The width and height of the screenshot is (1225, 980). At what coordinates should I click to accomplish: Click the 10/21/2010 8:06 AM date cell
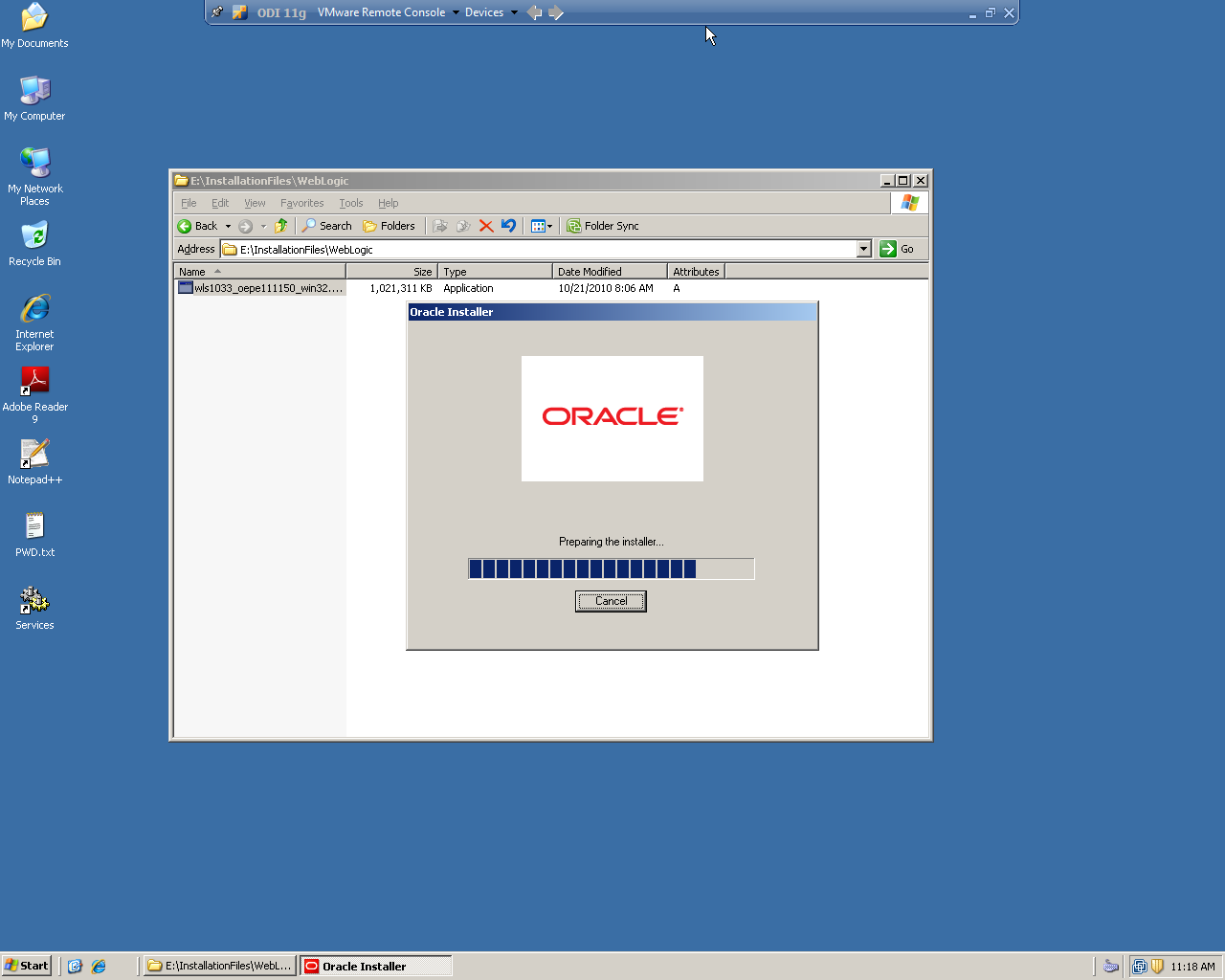(606, 288)
